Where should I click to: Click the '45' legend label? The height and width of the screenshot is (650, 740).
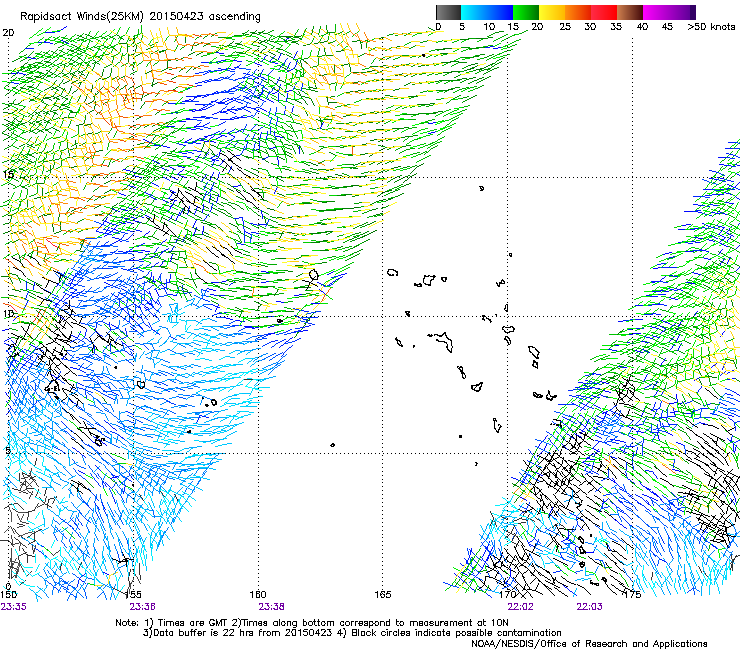tap(667, 27)
